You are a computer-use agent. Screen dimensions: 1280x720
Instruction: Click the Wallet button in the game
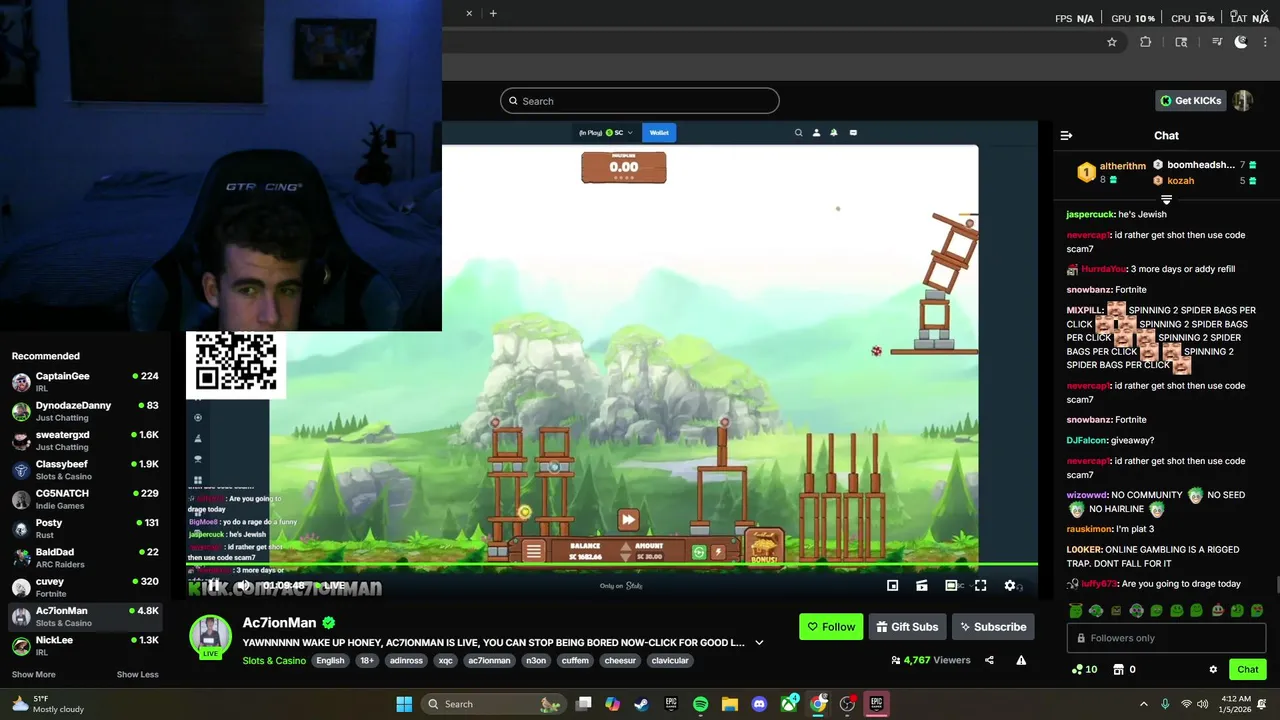tap(659, 132)
